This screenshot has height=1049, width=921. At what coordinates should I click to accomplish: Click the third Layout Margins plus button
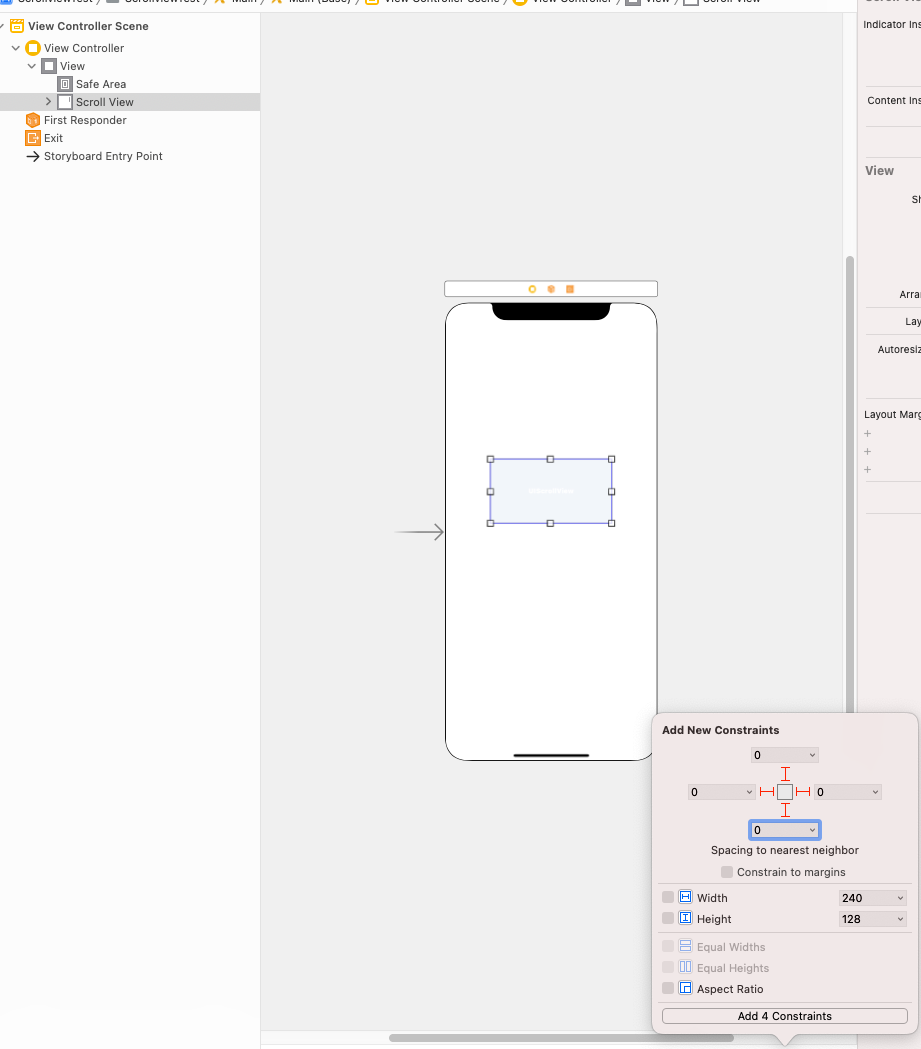[x=867, y=470]
